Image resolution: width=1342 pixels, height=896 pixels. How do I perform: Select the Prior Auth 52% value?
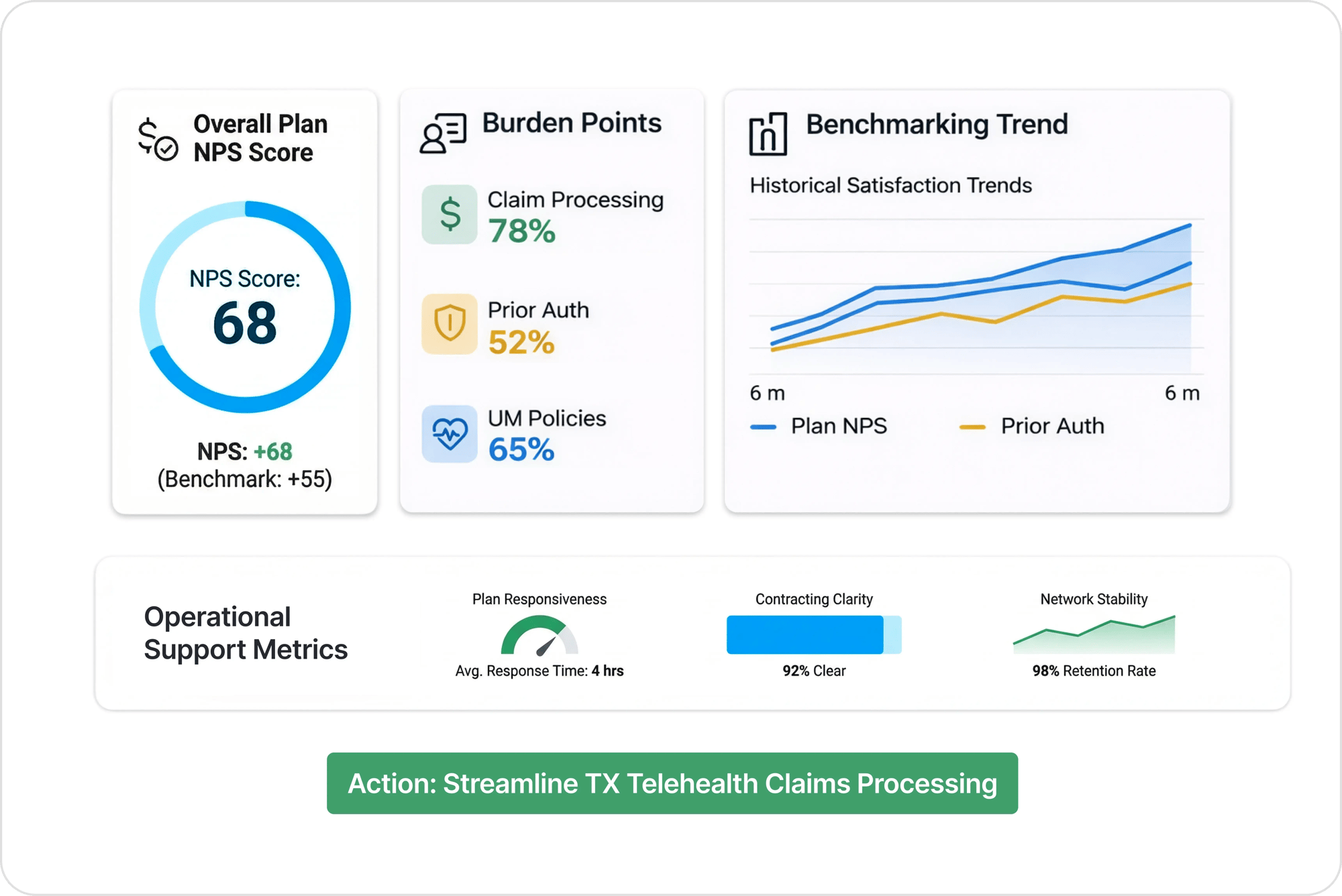(521, 342)
